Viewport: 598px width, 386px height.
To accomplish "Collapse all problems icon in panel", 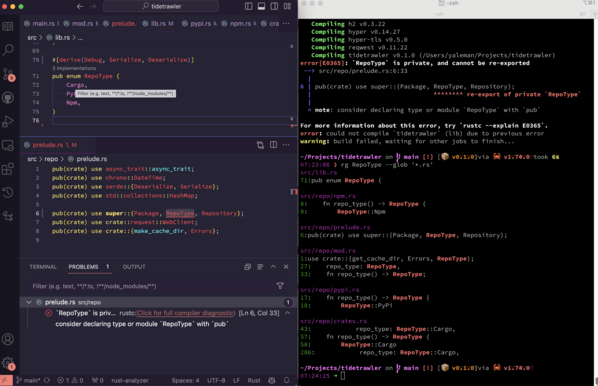I will click(248, 267).
